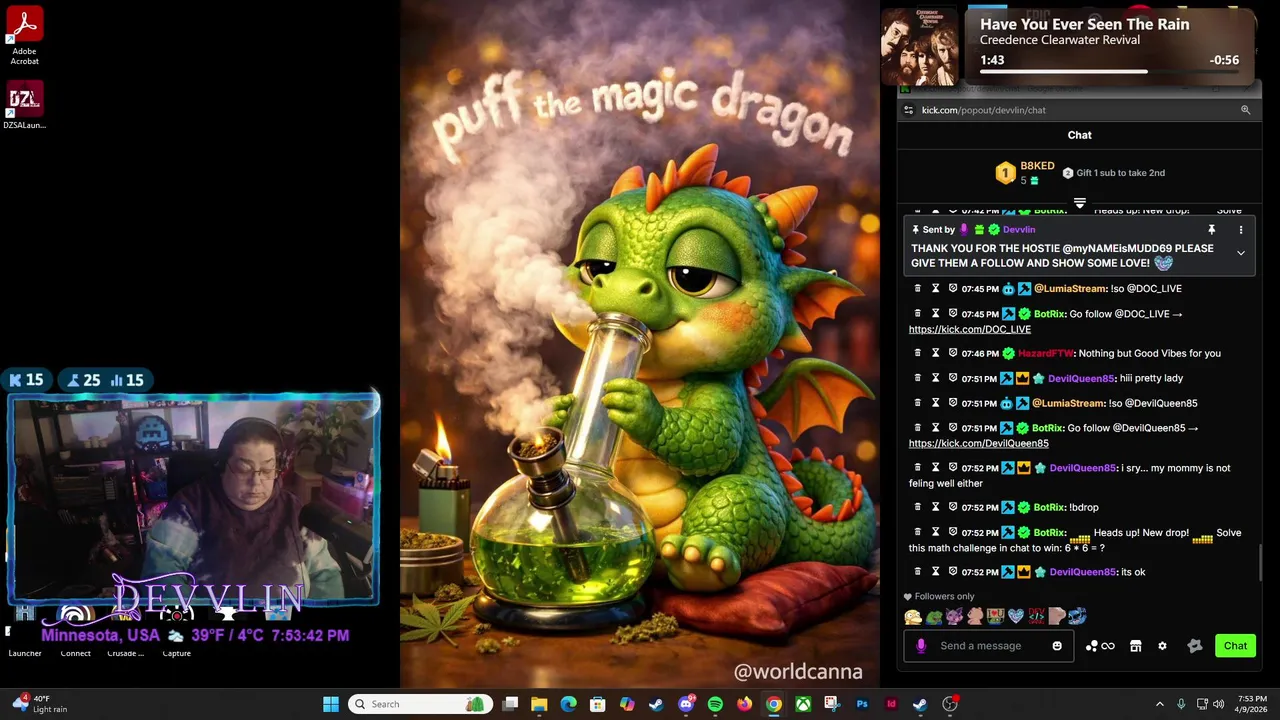Collapse the pinned message with its chevron
The image size is (1280, 720).
1241,254
